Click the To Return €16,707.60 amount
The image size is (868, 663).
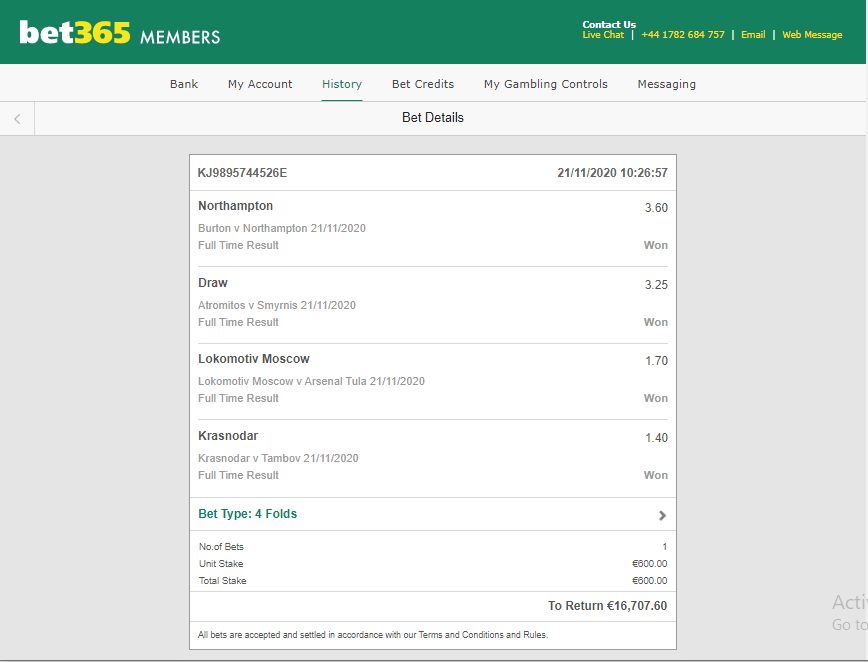point(607,606)
